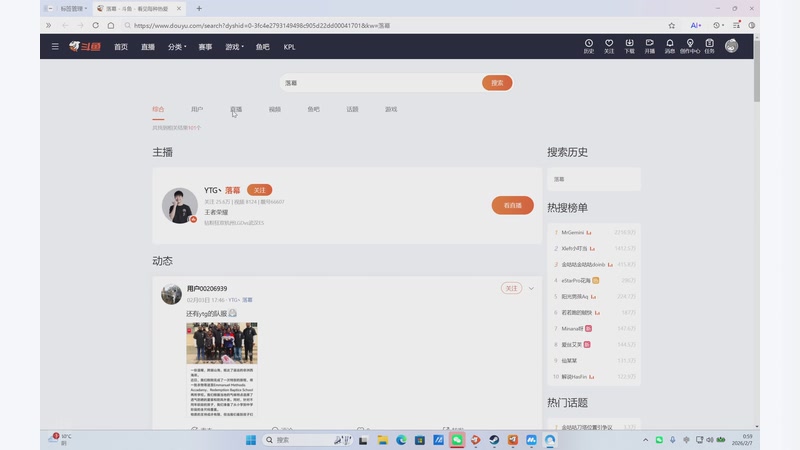Open Steam from the taskbar
Viewport: 800px width, 450px height.
point(494,440)
